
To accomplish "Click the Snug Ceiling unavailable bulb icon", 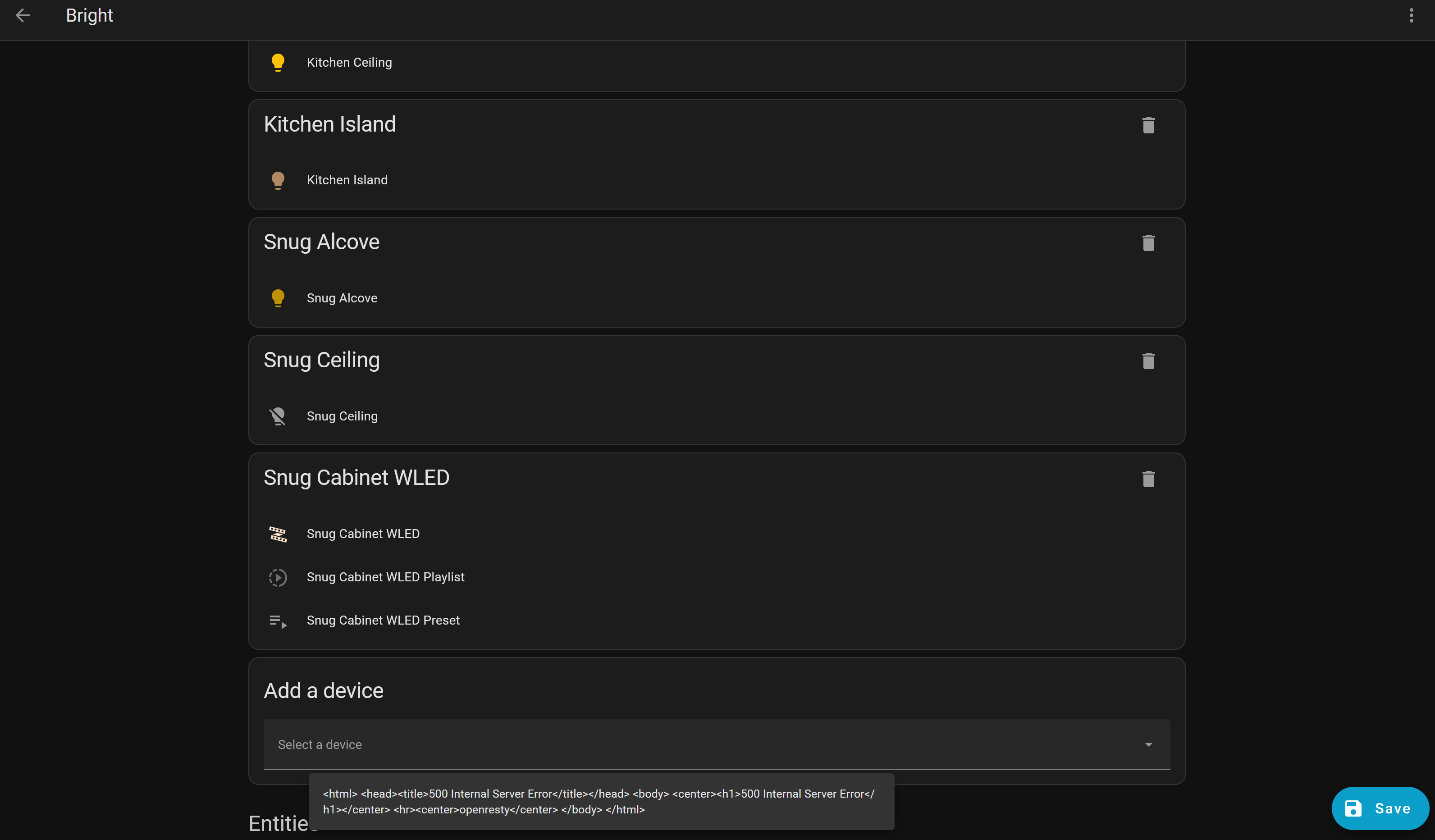I will pyautogui.click(x=278, y=416).
